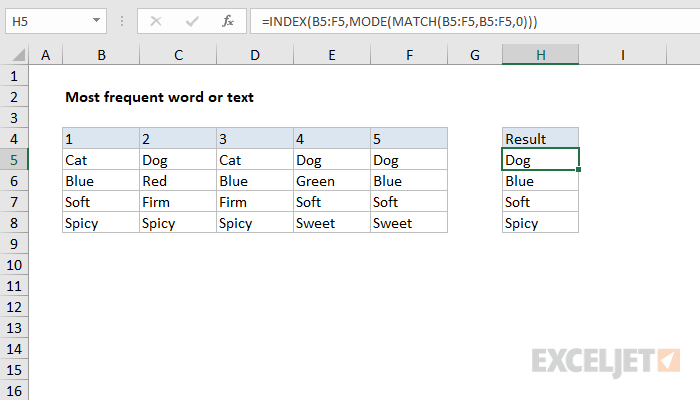Select row 6 header

point(14,181)
